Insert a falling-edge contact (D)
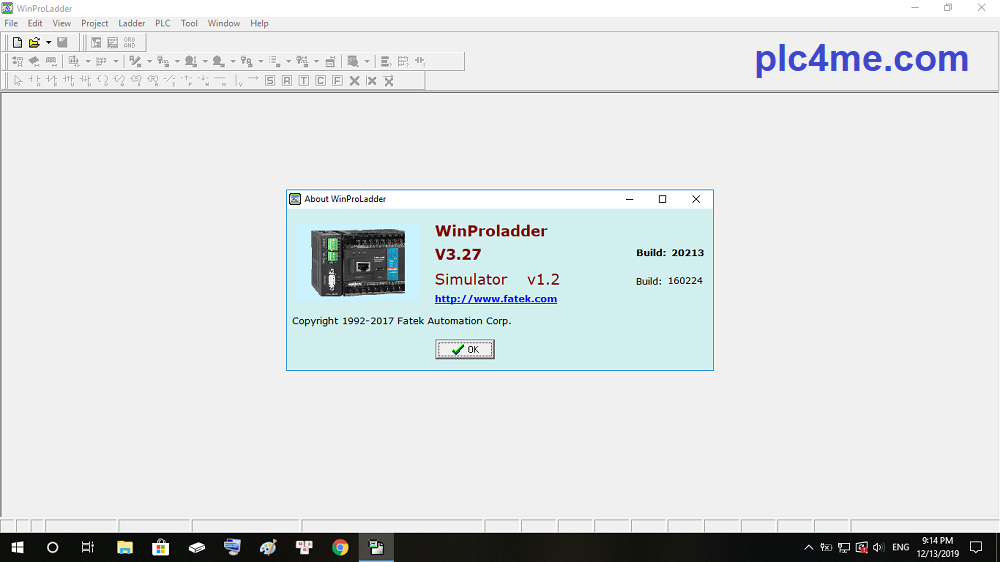 coord(85,80)
